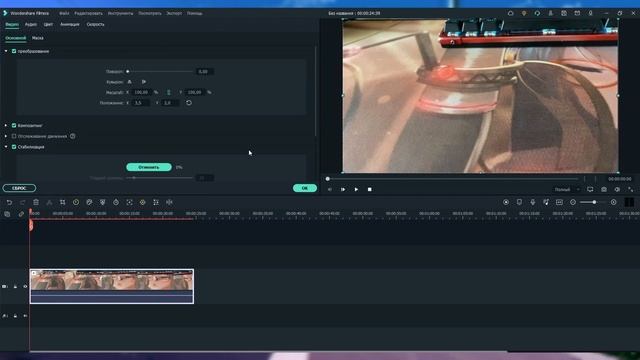Click the sliders adjust icon in timeline toolbar

[156, 202]
